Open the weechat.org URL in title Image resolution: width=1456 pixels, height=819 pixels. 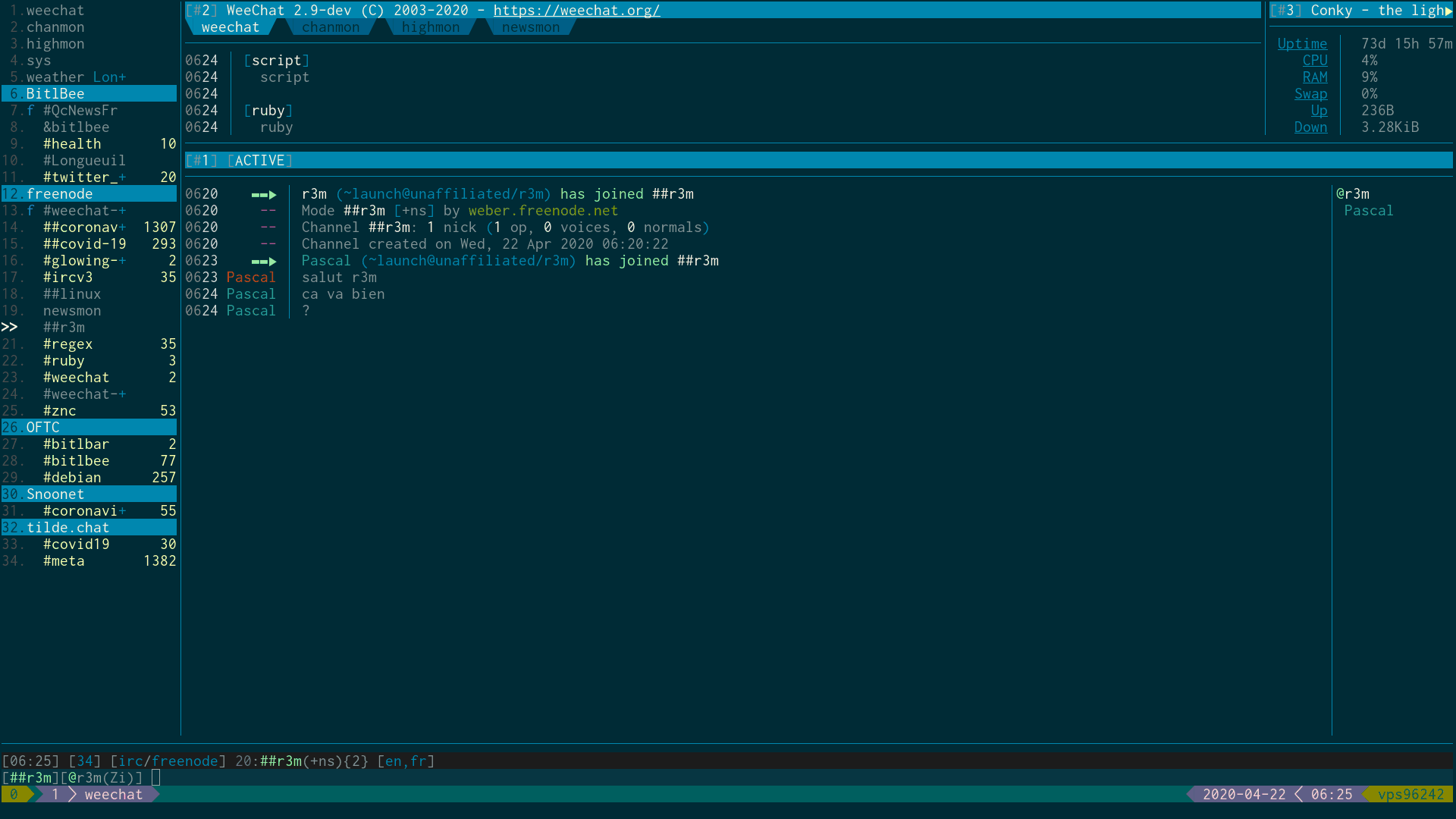(x=576, y=11)
